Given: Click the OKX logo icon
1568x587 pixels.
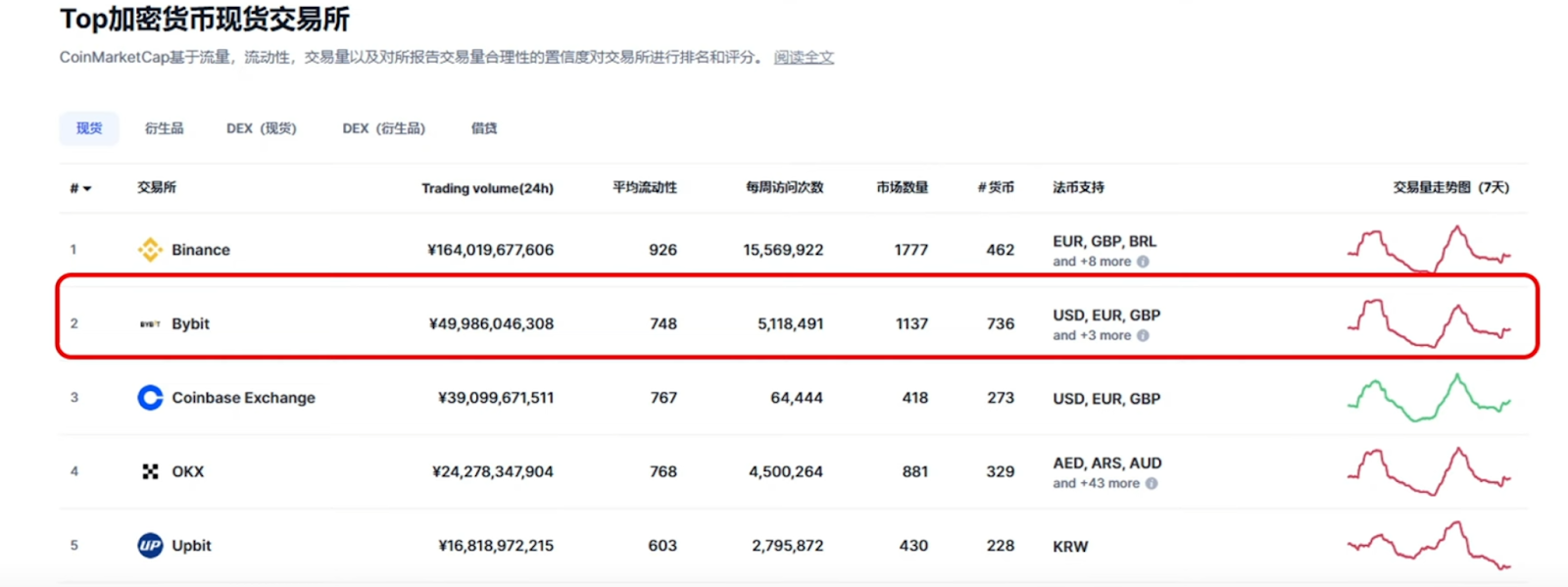Looking at the screenshot, I should (x=150, y=471).
